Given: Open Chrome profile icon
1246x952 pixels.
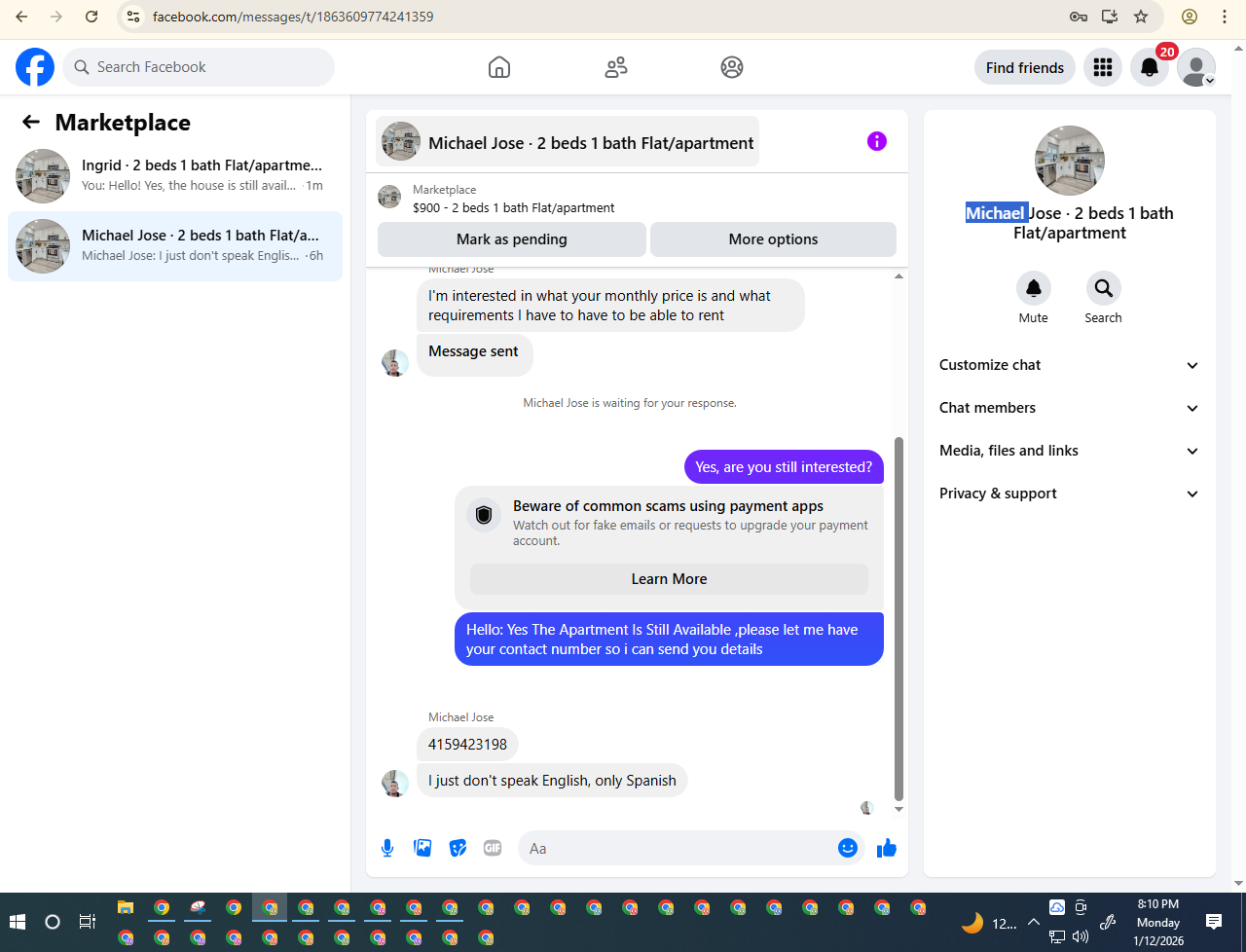Looking at the screenshot, I should click(1190, 17).
